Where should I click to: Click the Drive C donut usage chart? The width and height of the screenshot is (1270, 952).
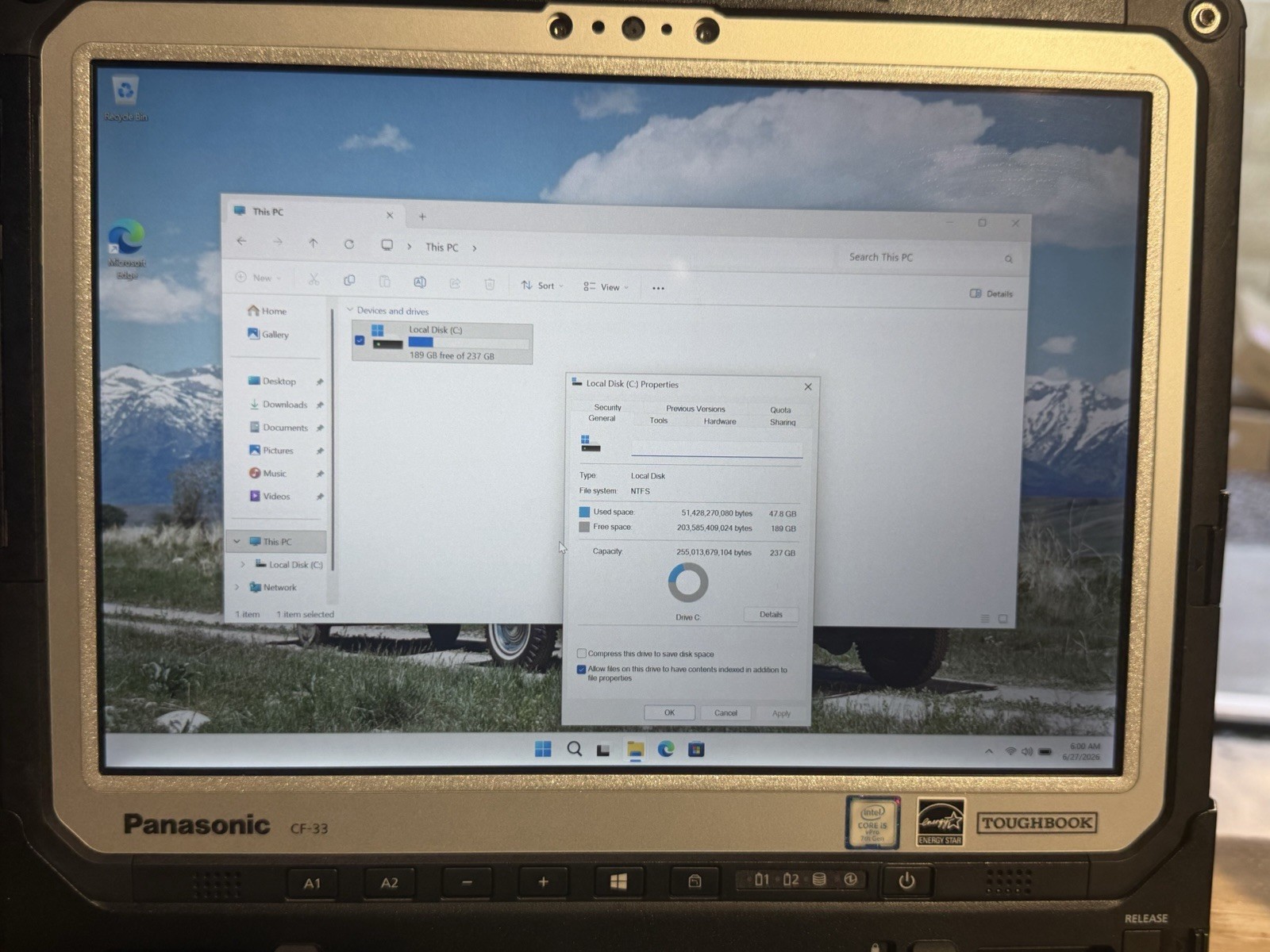tap(688, 583)
